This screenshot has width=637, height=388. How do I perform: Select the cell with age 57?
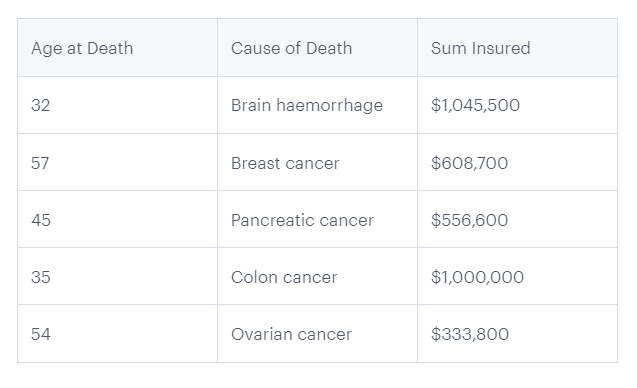click(x=117, y=163)
